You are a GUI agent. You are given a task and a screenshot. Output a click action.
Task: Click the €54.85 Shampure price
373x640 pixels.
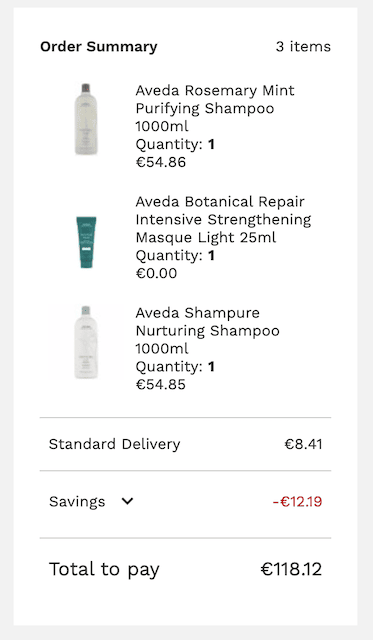[x=161, y=384]
